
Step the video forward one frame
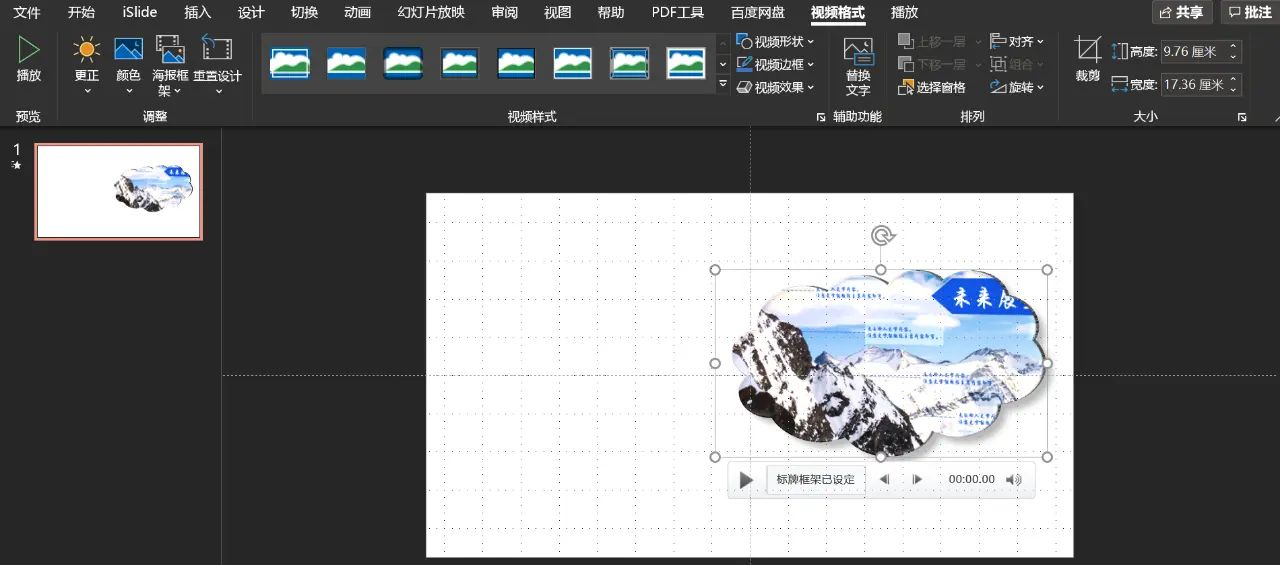[x=917, y=480]
